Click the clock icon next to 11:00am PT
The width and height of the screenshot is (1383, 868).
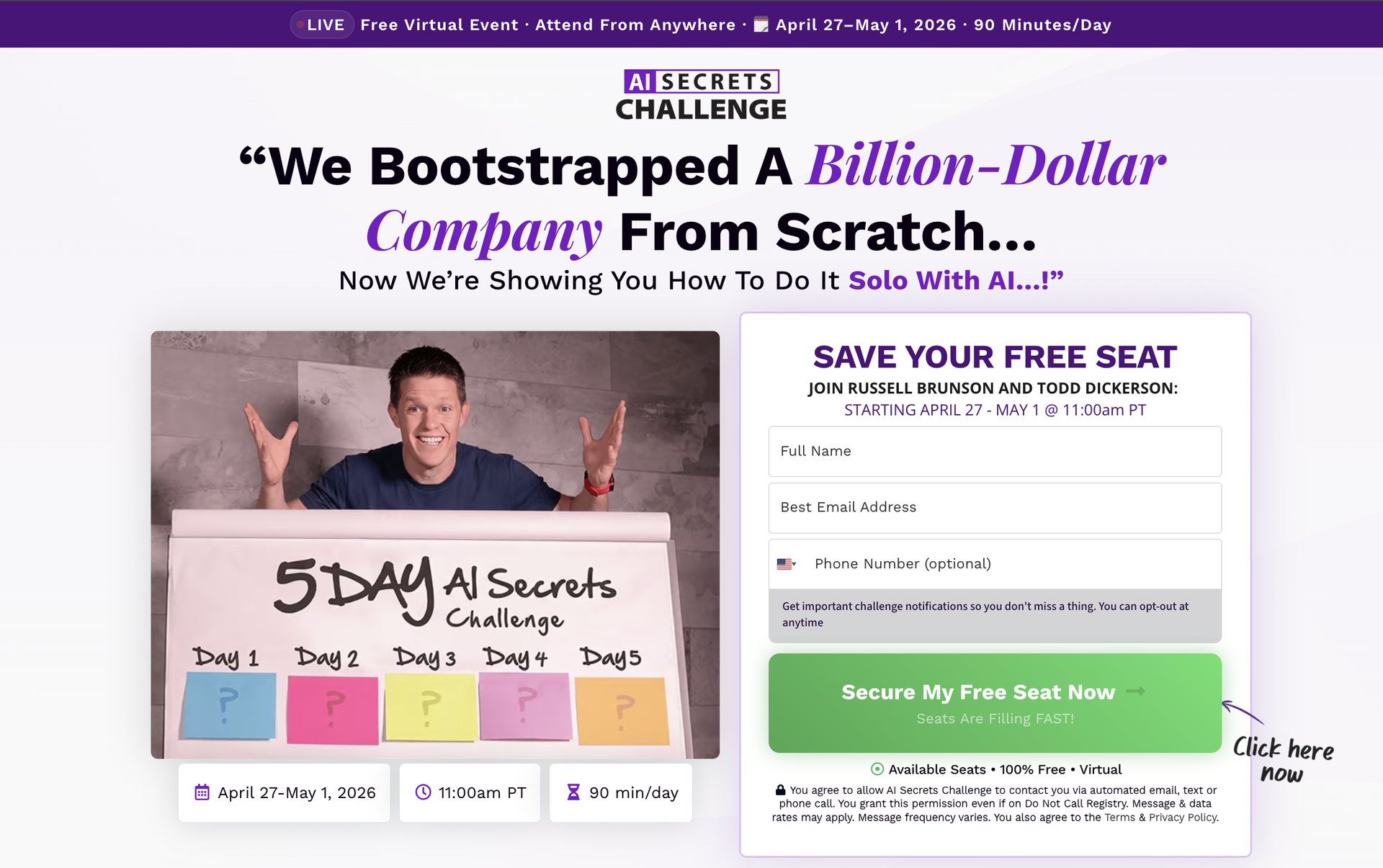click(424, 792)
